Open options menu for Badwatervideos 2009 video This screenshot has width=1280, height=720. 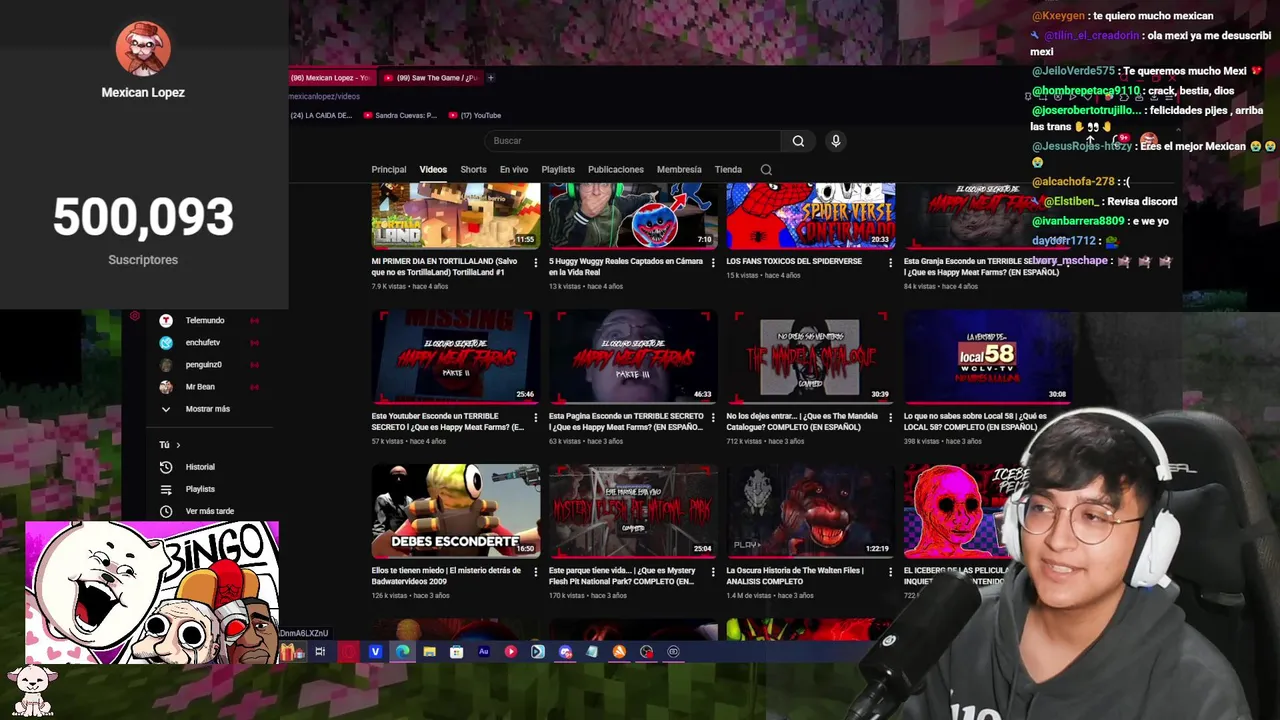[x=535, y=572]
